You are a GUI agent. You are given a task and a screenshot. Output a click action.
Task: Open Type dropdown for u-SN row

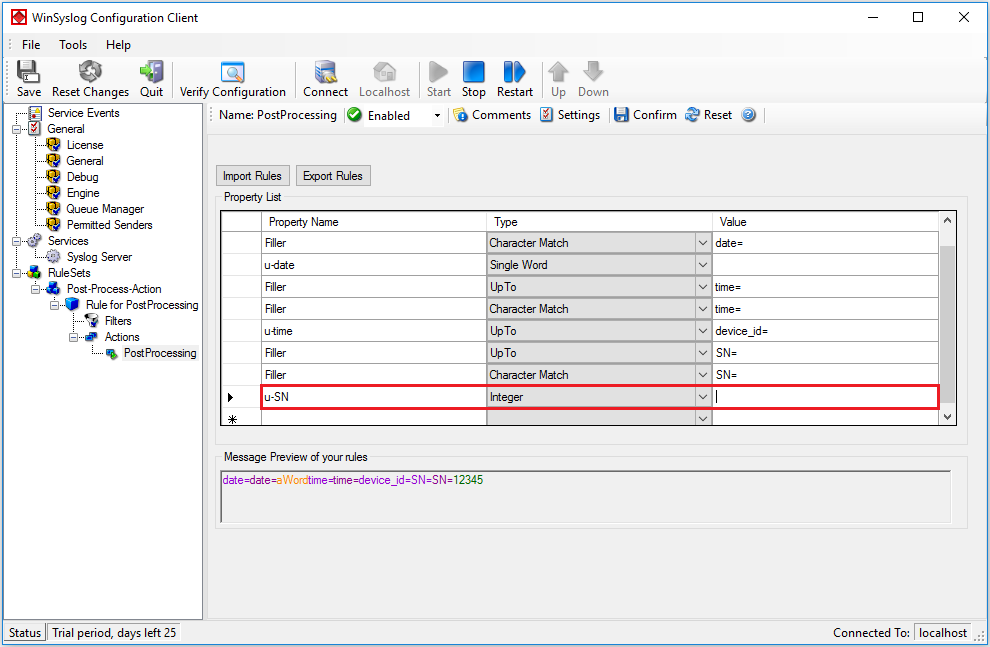tap(703, 397)
